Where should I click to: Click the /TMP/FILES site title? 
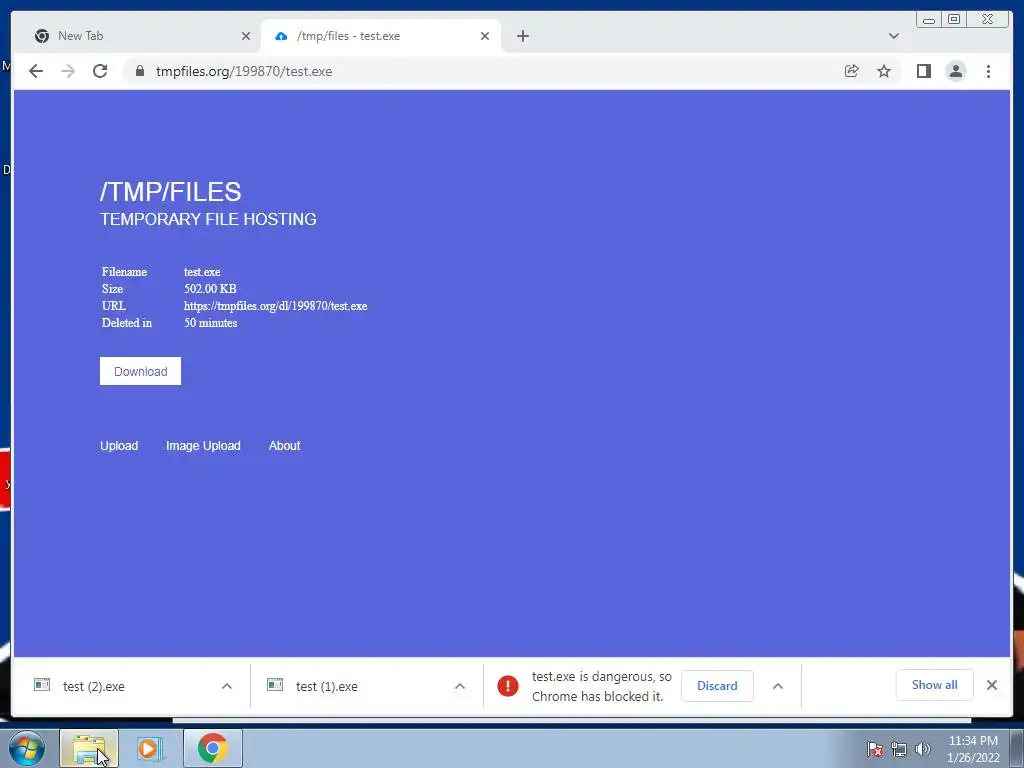pos(170,192)
